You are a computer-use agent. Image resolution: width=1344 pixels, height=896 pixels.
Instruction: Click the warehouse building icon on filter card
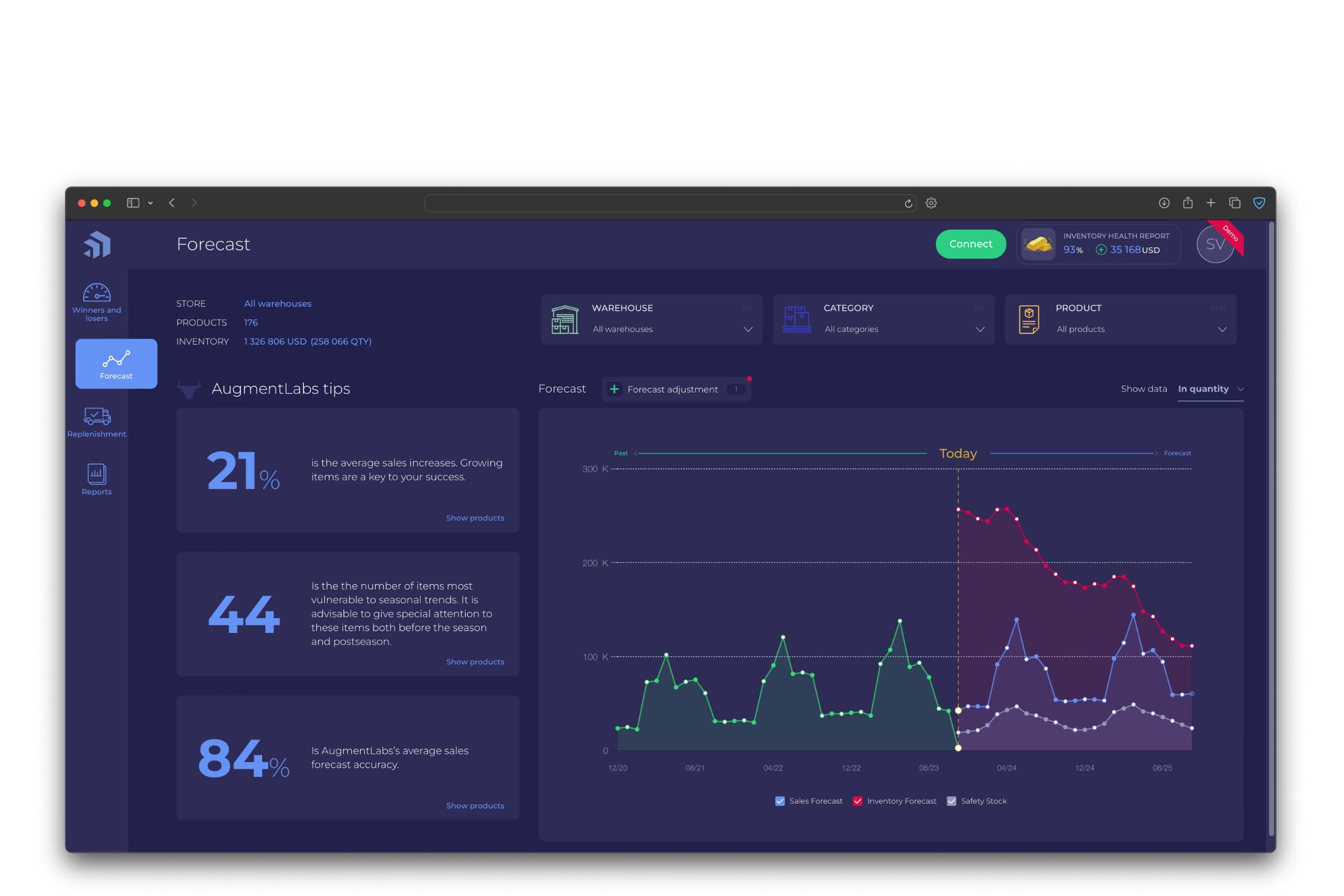(x=564, y=319)
